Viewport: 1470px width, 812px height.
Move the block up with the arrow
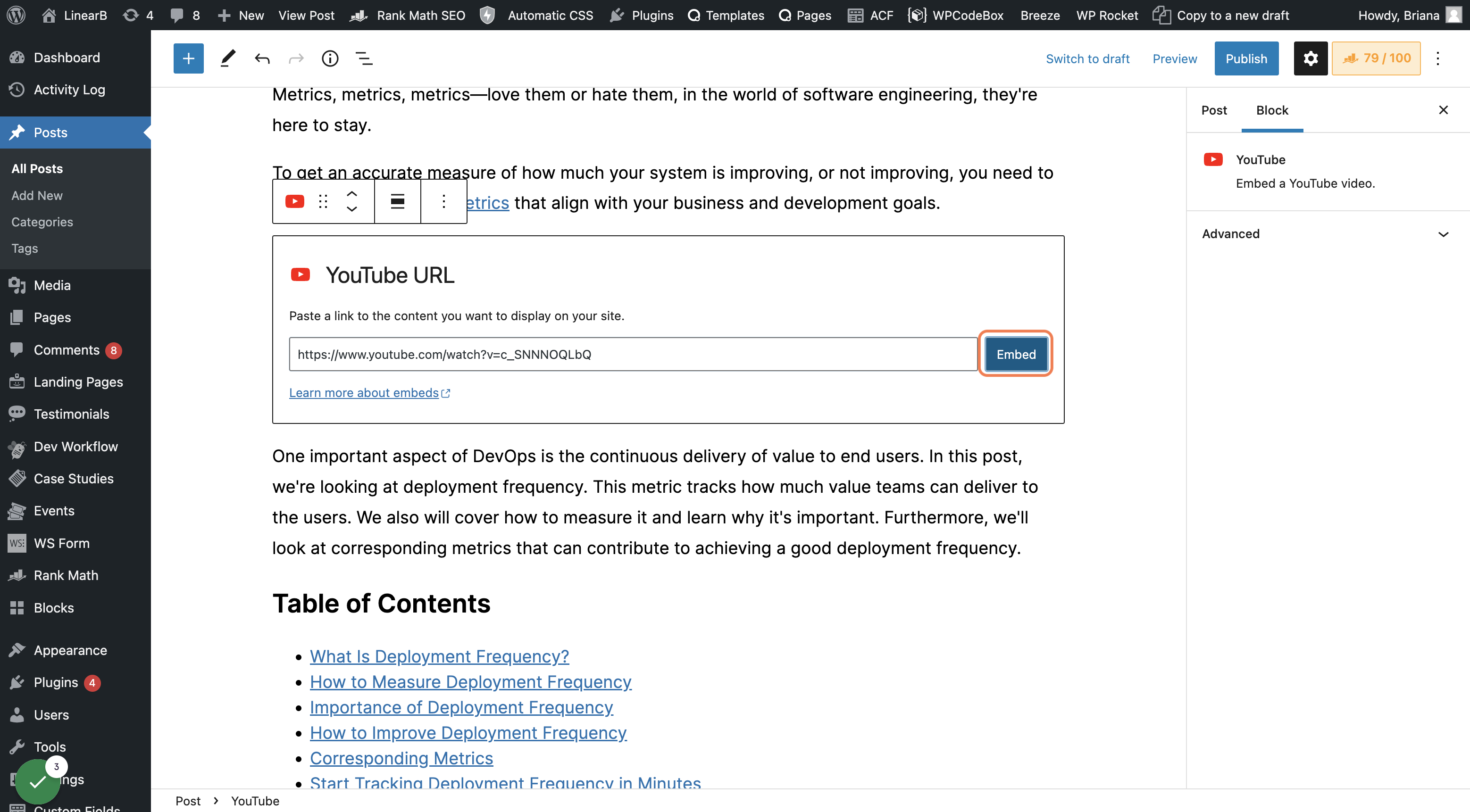352,194
